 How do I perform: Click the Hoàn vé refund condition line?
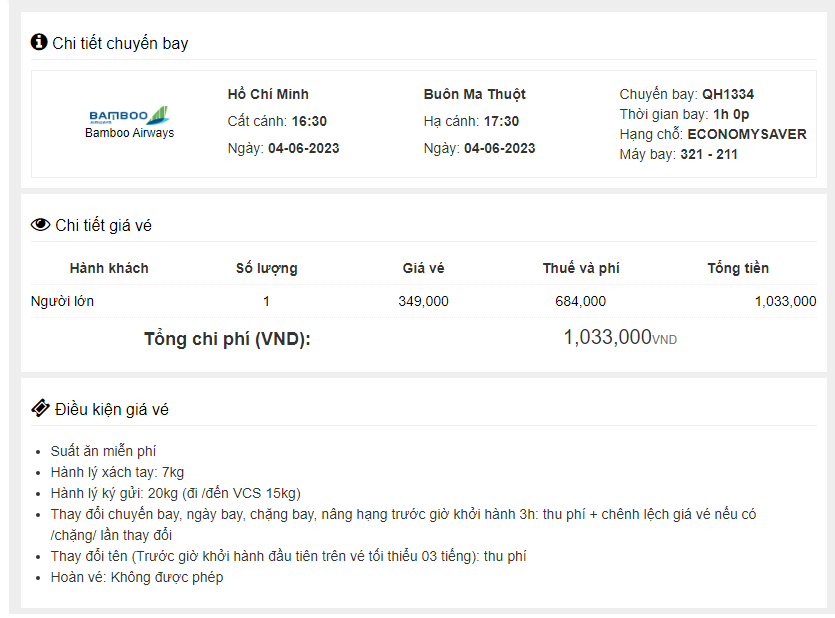point(137,577)
